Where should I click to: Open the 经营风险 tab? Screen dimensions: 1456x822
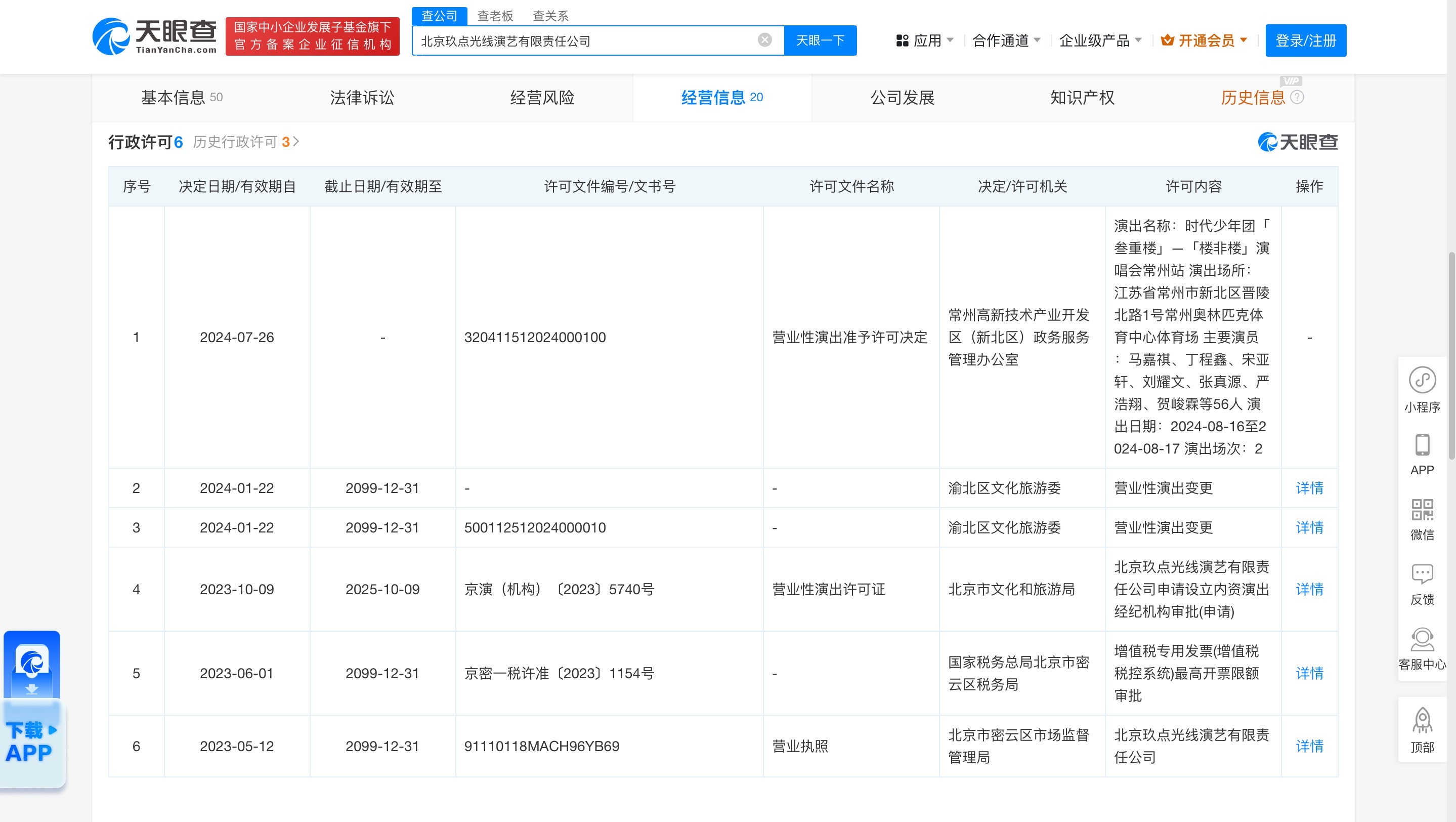(x=542, y=97)
